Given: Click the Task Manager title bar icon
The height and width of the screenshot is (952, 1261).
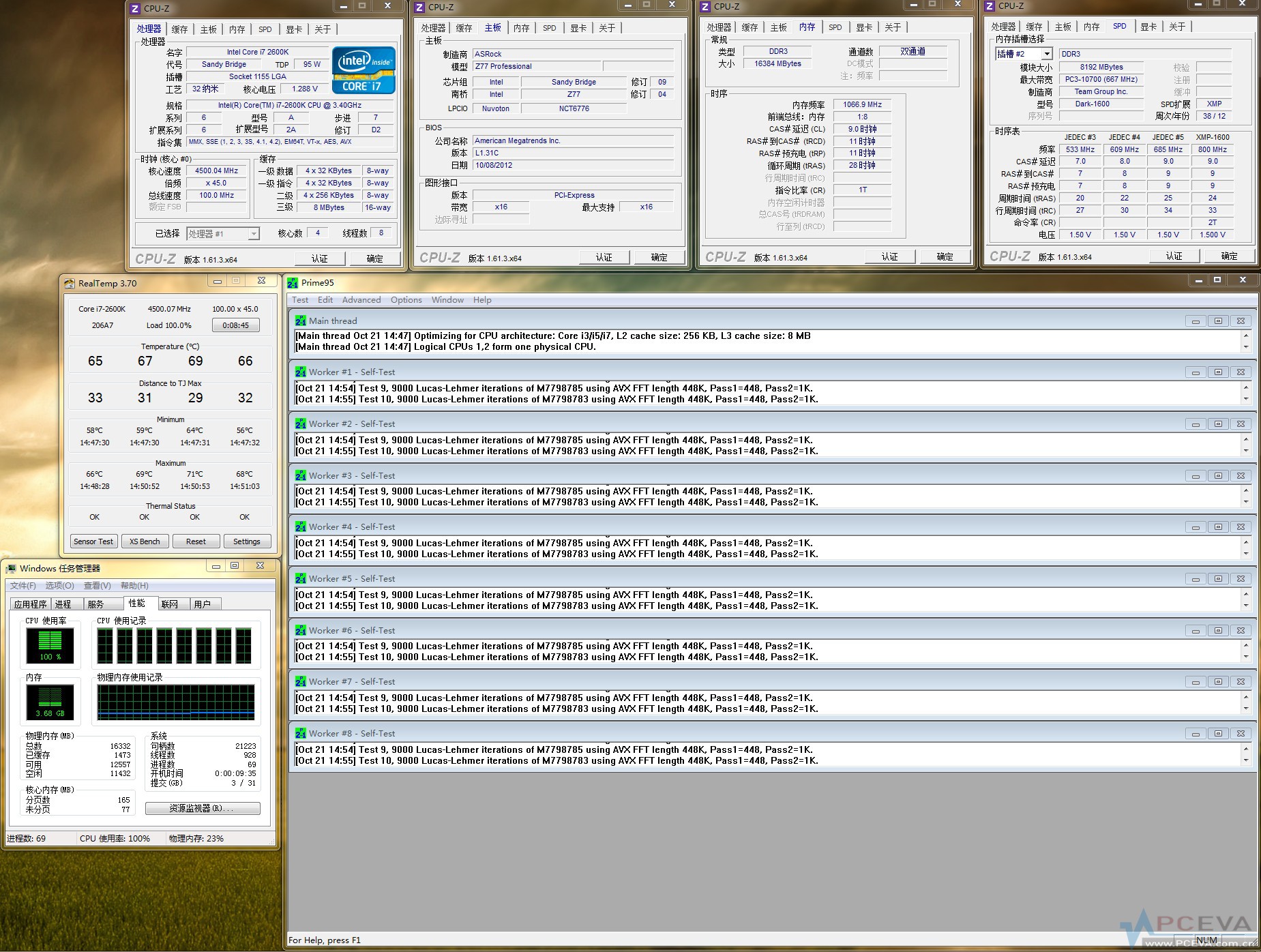Looking at the screenshot, I should pyautogui.click(x=11, y=569).
